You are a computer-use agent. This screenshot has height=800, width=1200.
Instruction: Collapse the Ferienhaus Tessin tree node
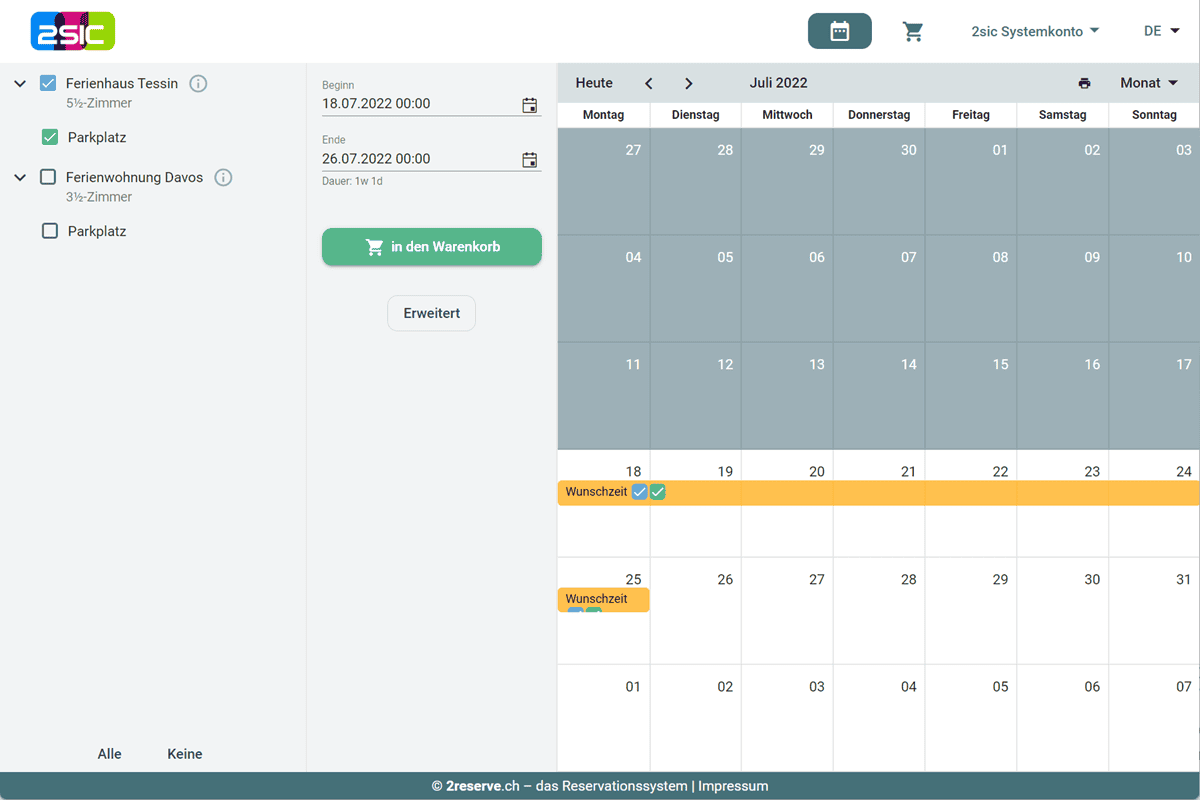[20, 84]
